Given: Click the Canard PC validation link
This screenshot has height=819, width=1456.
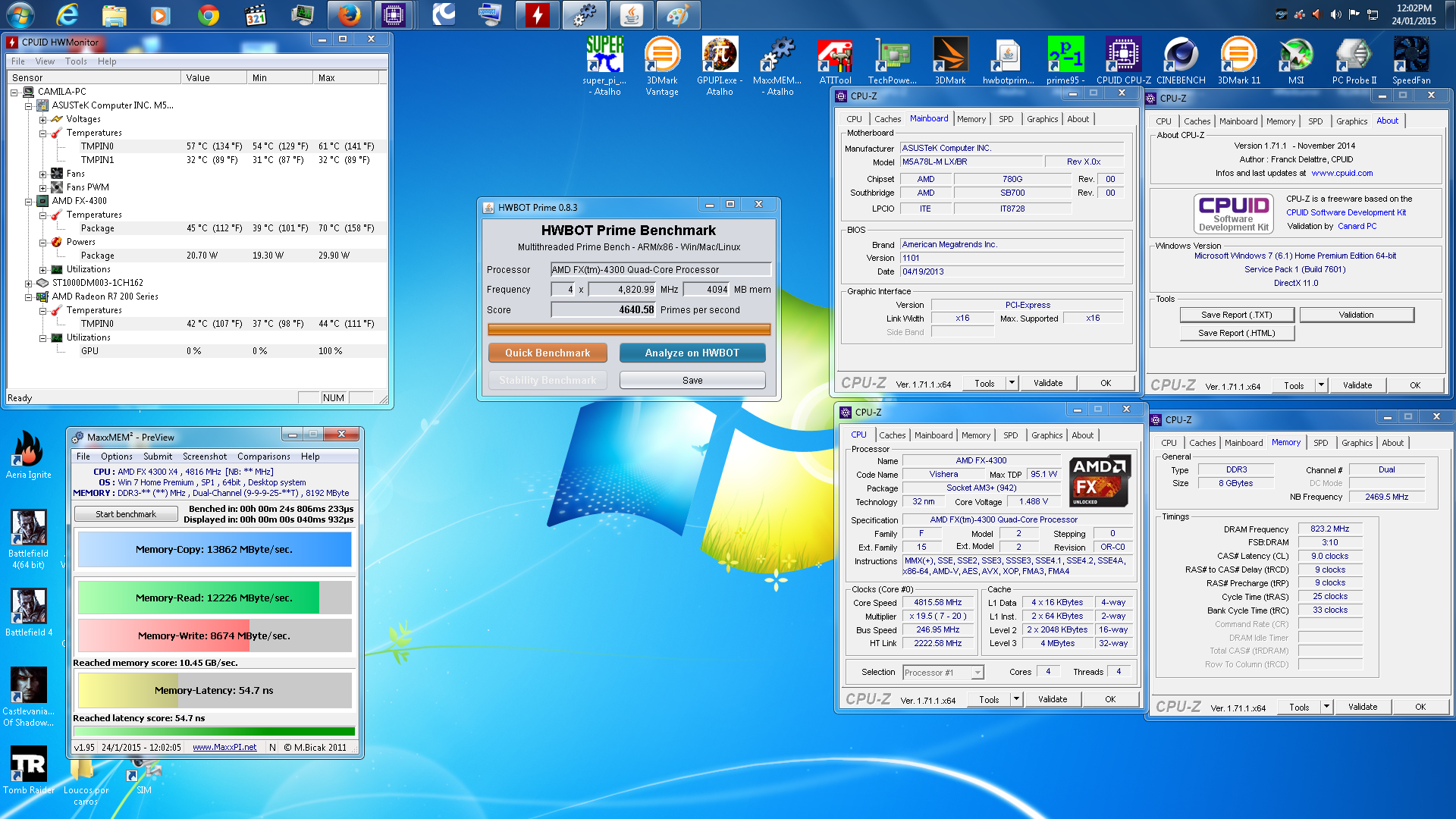Looking at the screenshot, I should (1357, 226).
